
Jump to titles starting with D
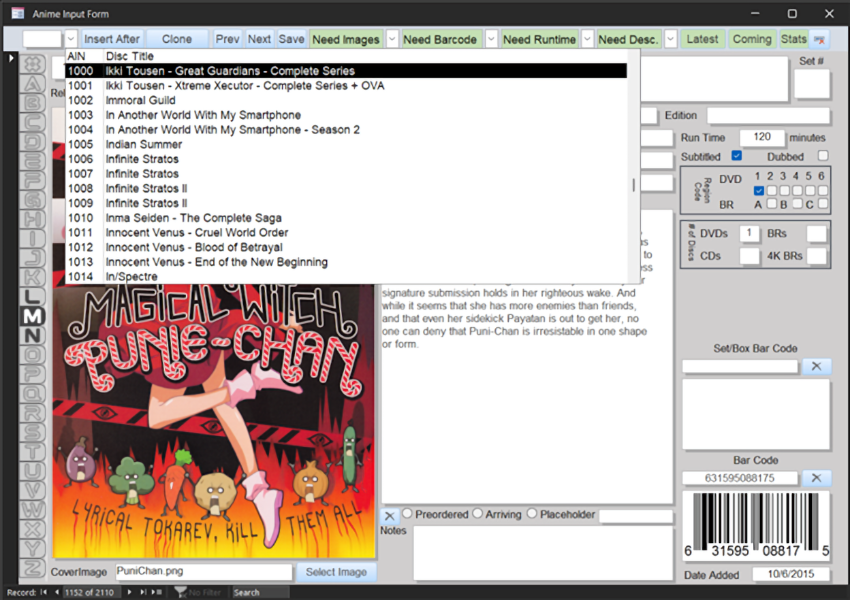(x=32, y=141)
